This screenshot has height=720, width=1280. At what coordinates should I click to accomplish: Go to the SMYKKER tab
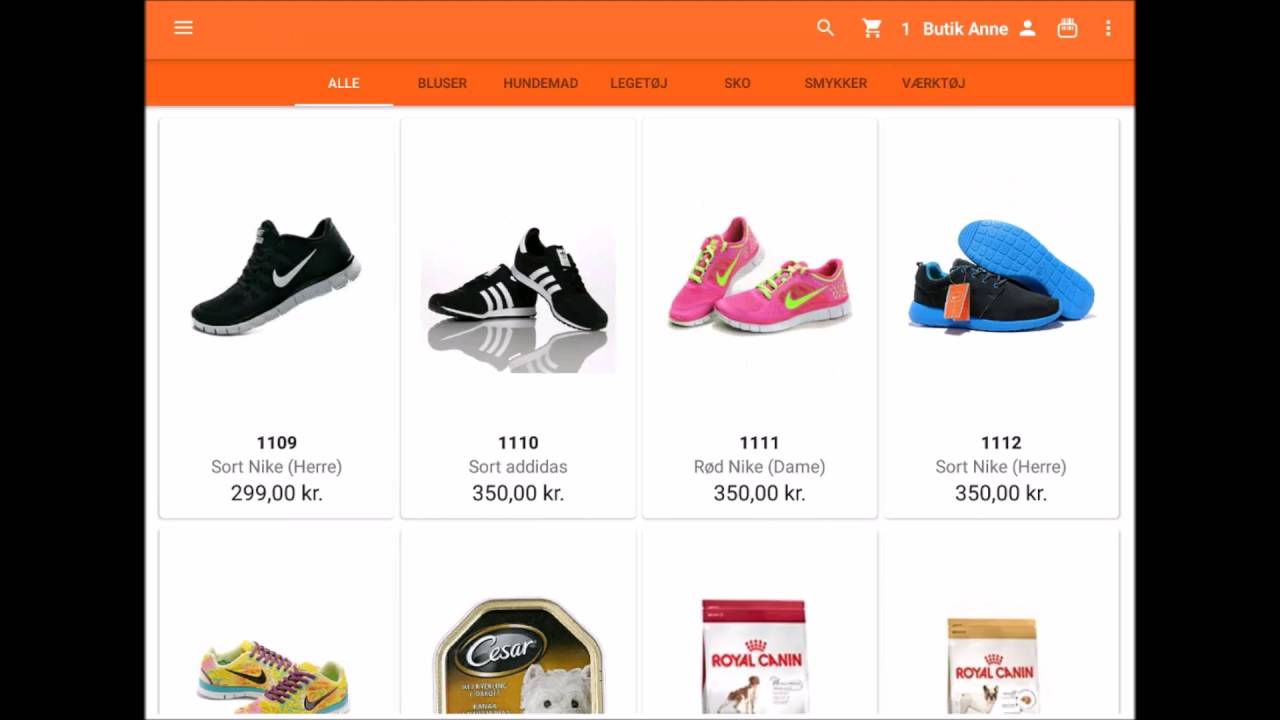[x=836, y=83]
